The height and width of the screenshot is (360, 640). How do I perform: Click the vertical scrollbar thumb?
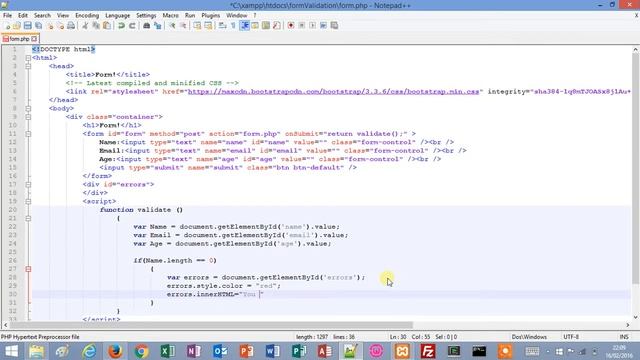(x=636, y=169)
